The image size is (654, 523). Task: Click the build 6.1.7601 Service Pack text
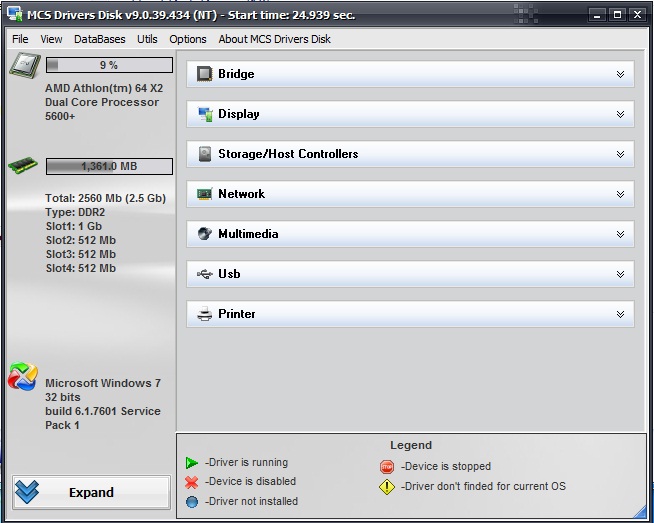[x=103, y=418]
